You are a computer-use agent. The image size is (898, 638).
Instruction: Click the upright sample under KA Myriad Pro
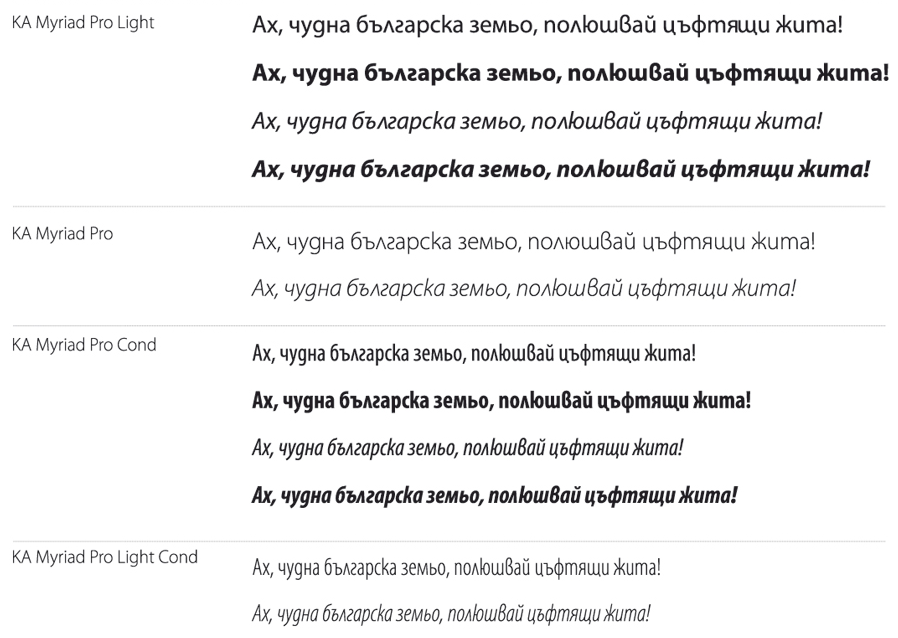[x=534, y=242]
